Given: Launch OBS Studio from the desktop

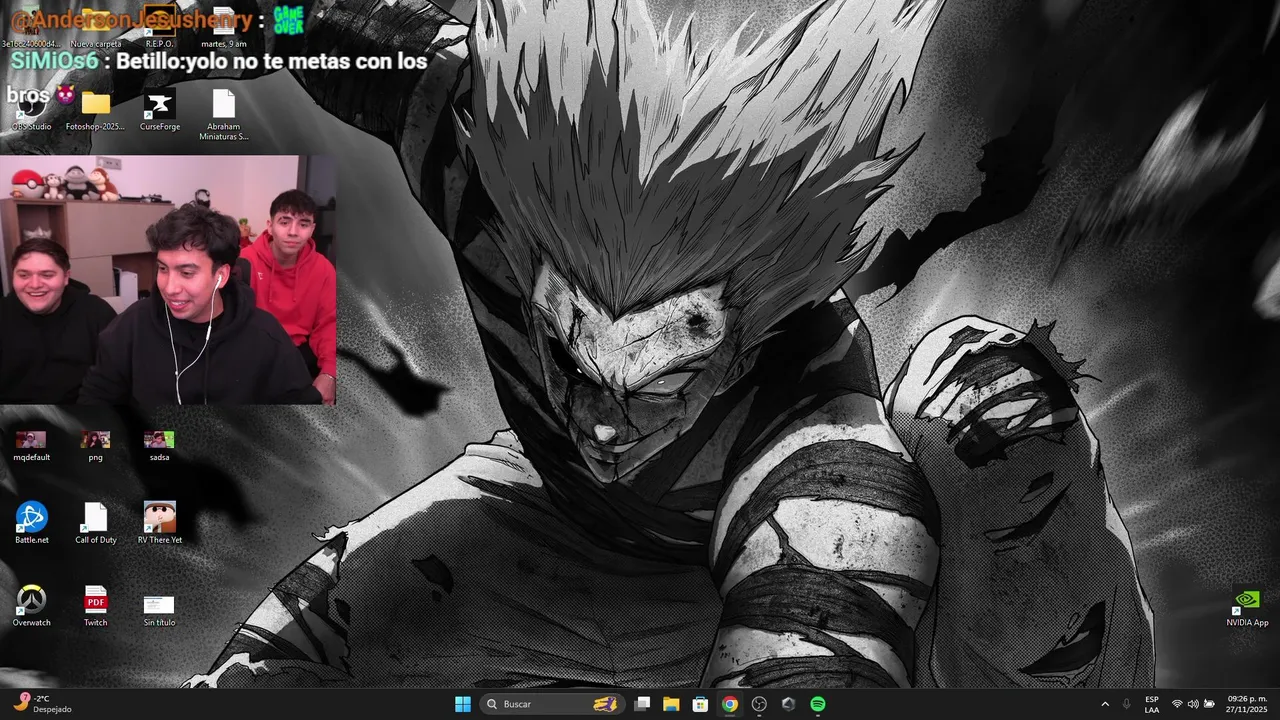Looking at the screenshot, I should 31,110.
